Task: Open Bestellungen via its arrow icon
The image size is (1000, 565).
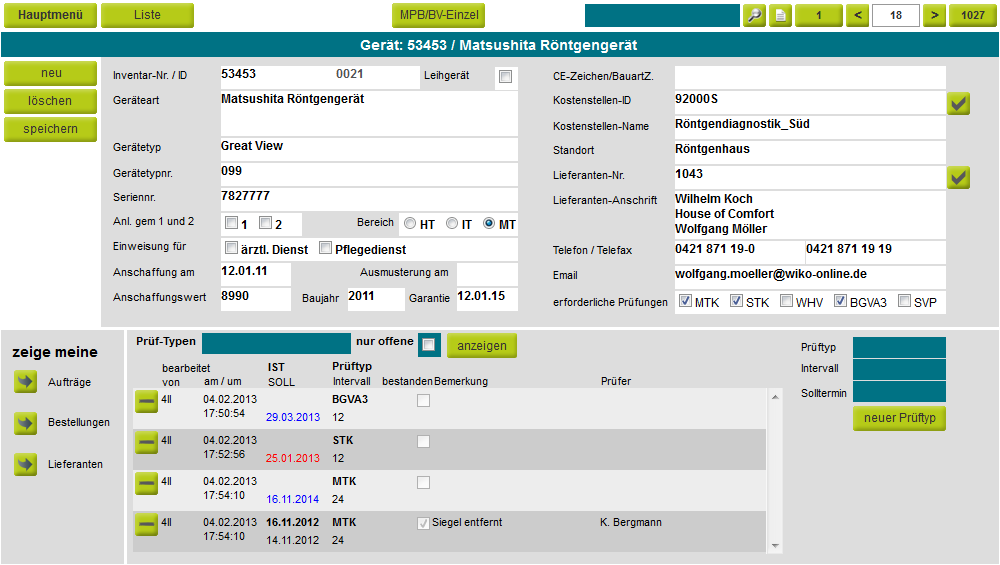Action: point(25,423)
